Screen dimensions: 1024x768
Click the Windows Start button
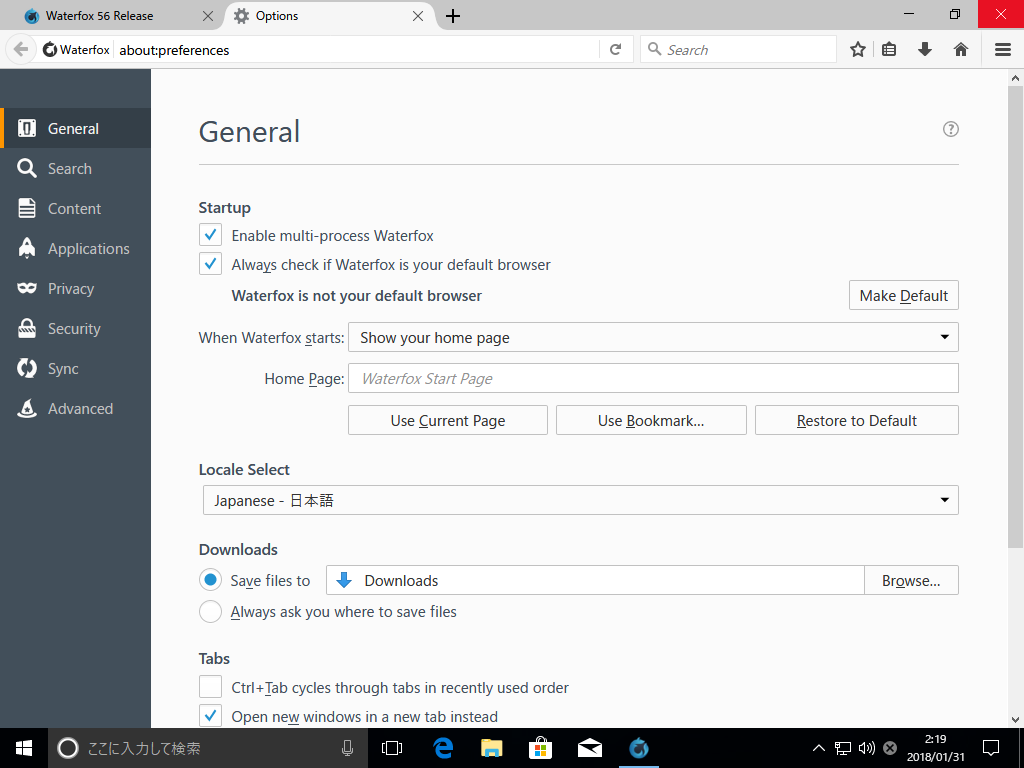pos(24,748)
